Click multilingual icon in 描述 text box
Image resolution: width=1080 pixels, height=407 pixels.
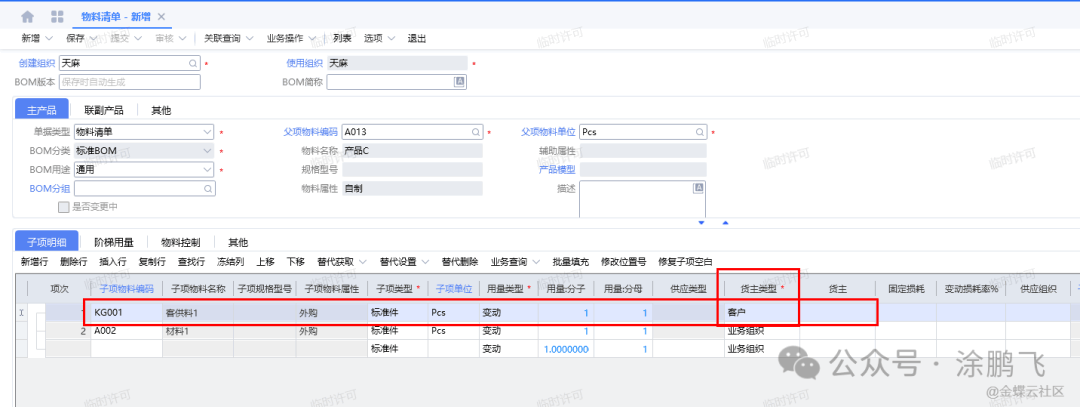[699, 188]
